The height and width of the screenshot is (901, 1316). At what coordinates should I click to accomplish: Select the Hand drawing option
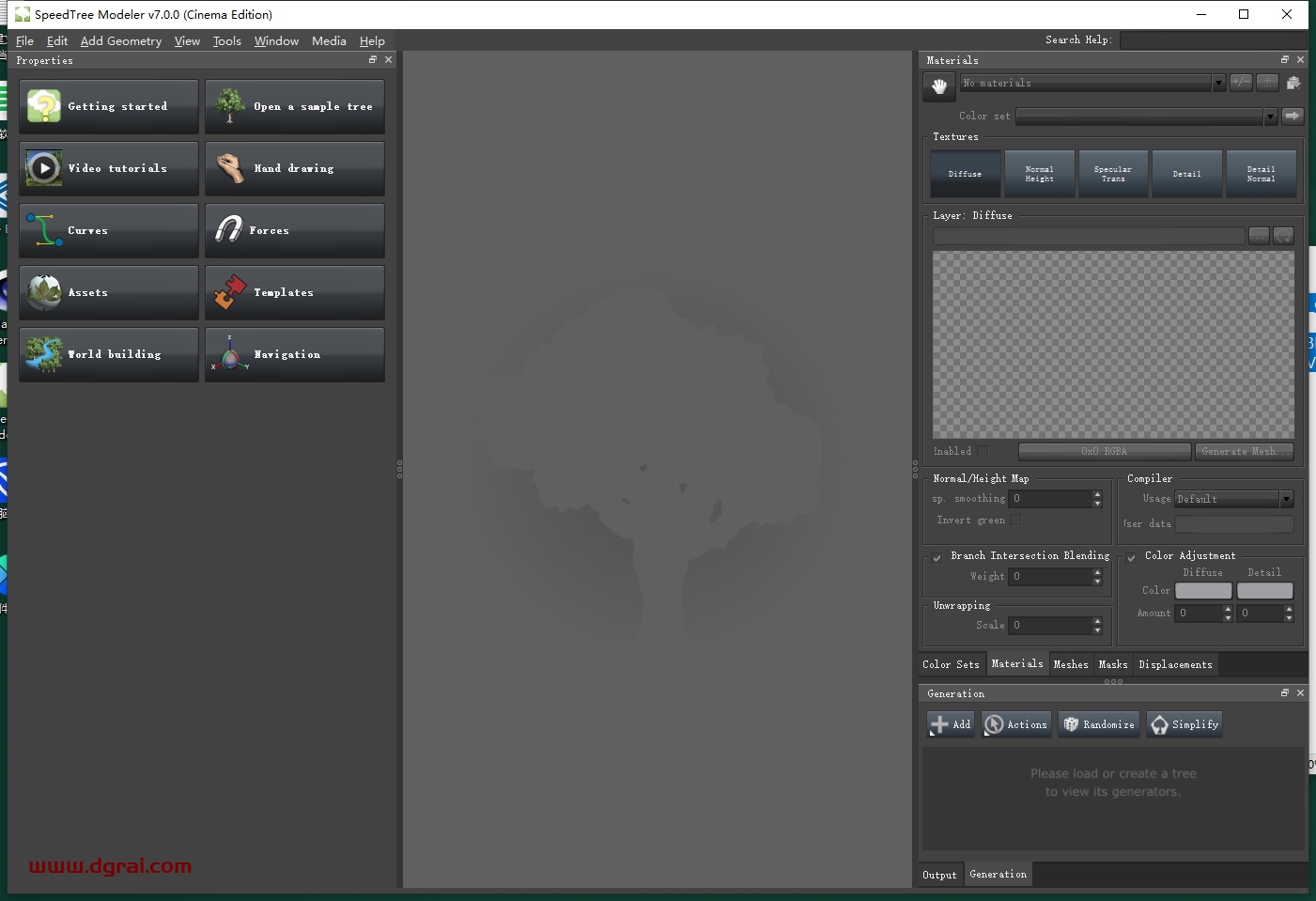click(295, 168)
